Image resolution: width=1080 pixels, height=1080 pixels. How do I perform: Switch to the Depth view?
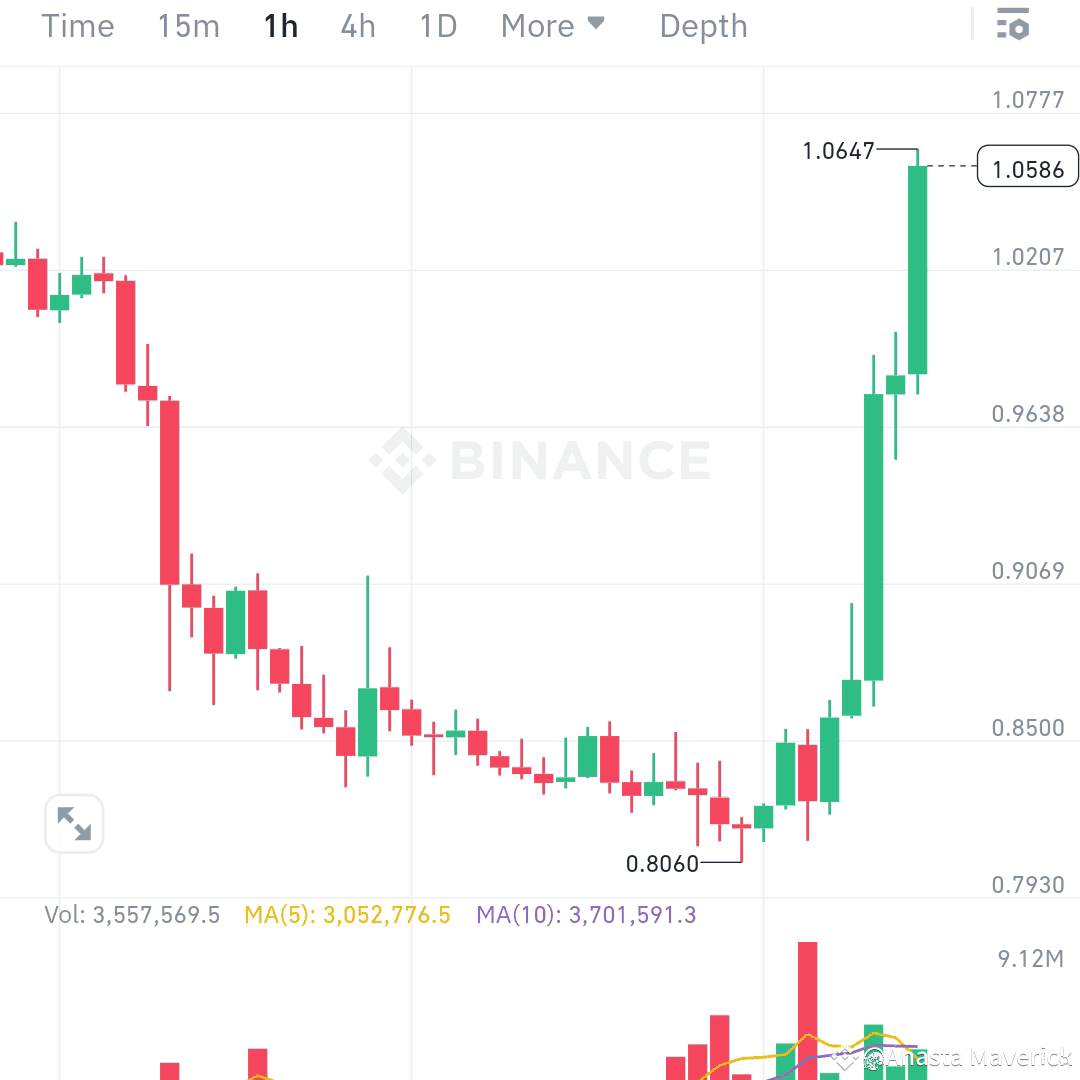(x=703, y=27)
